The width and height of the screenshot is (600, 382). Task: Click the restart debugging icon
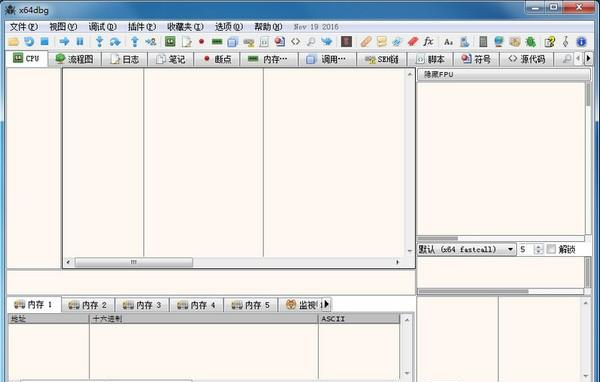click(x=29, y=41)
